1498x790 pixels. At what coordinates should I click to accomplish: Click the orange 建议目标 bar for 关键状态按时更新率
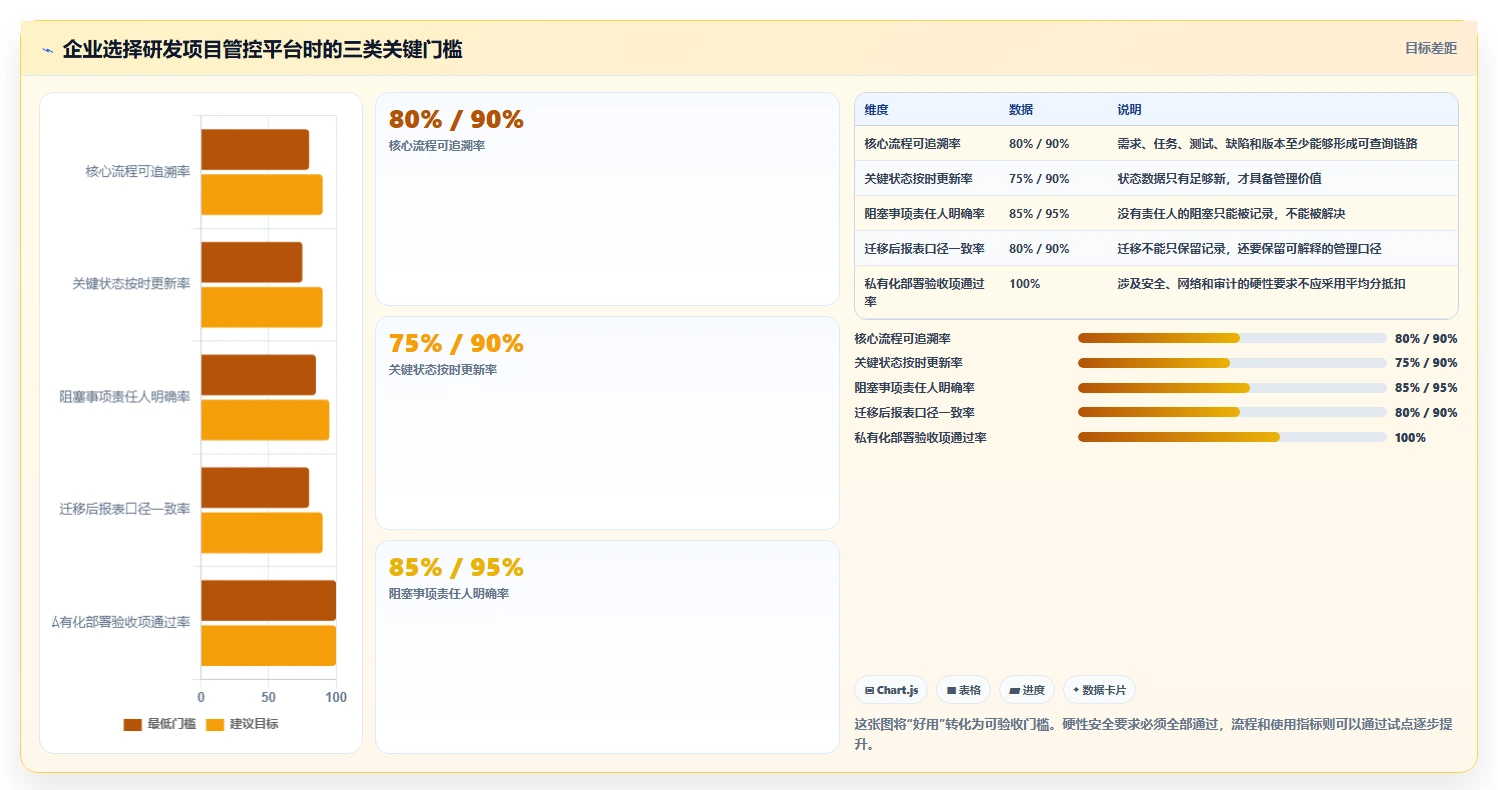pyautogui.click(x=262, y=307)
